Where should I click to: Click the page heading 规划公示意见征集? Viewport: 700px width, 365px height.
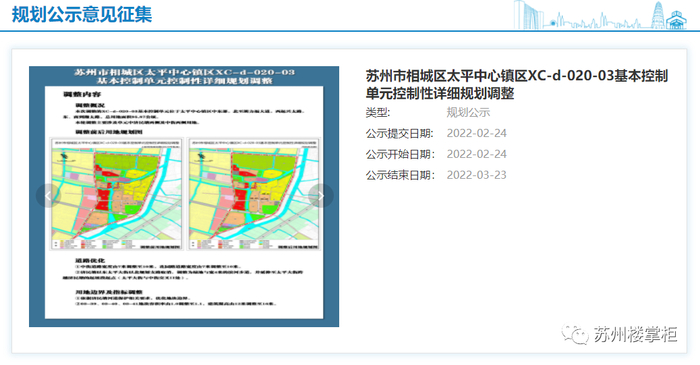pos(82,14)
